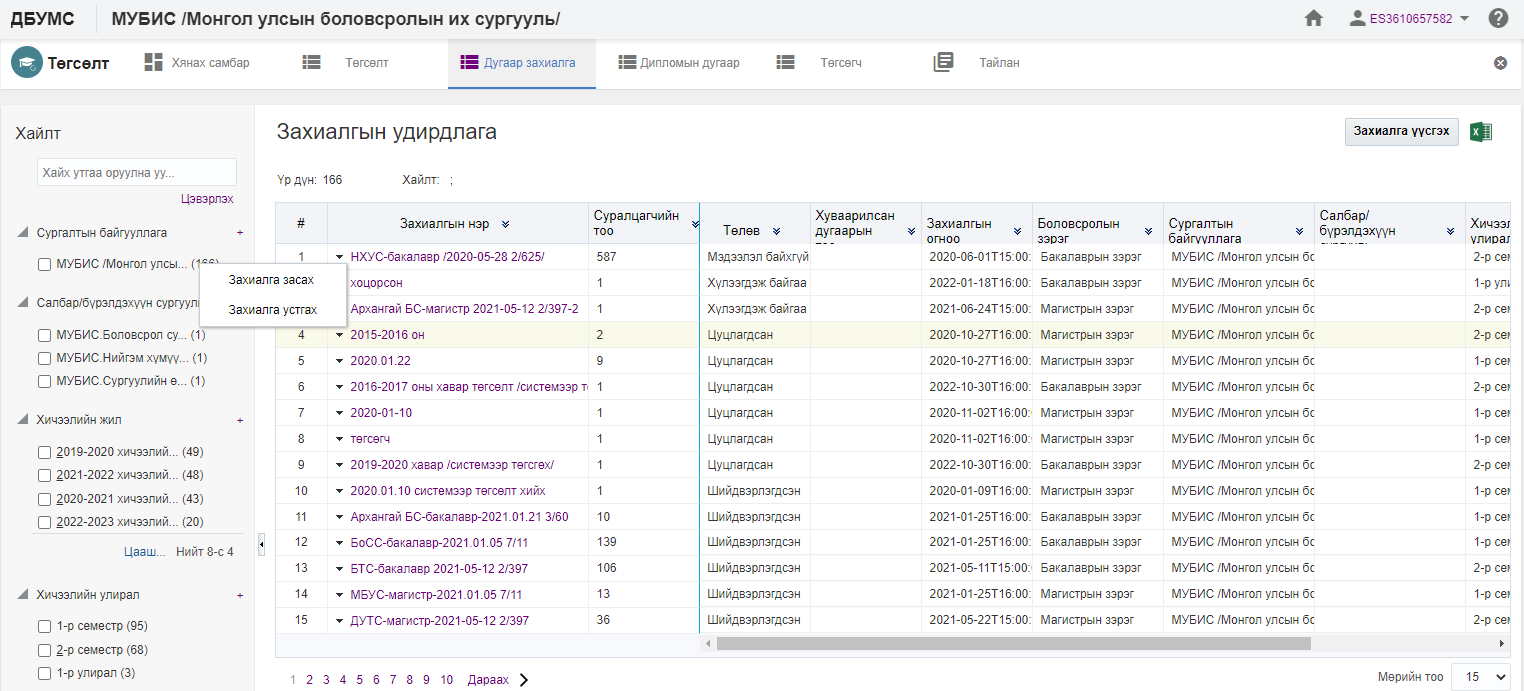
Task: Go to page 2 of results
Action: 309,680
